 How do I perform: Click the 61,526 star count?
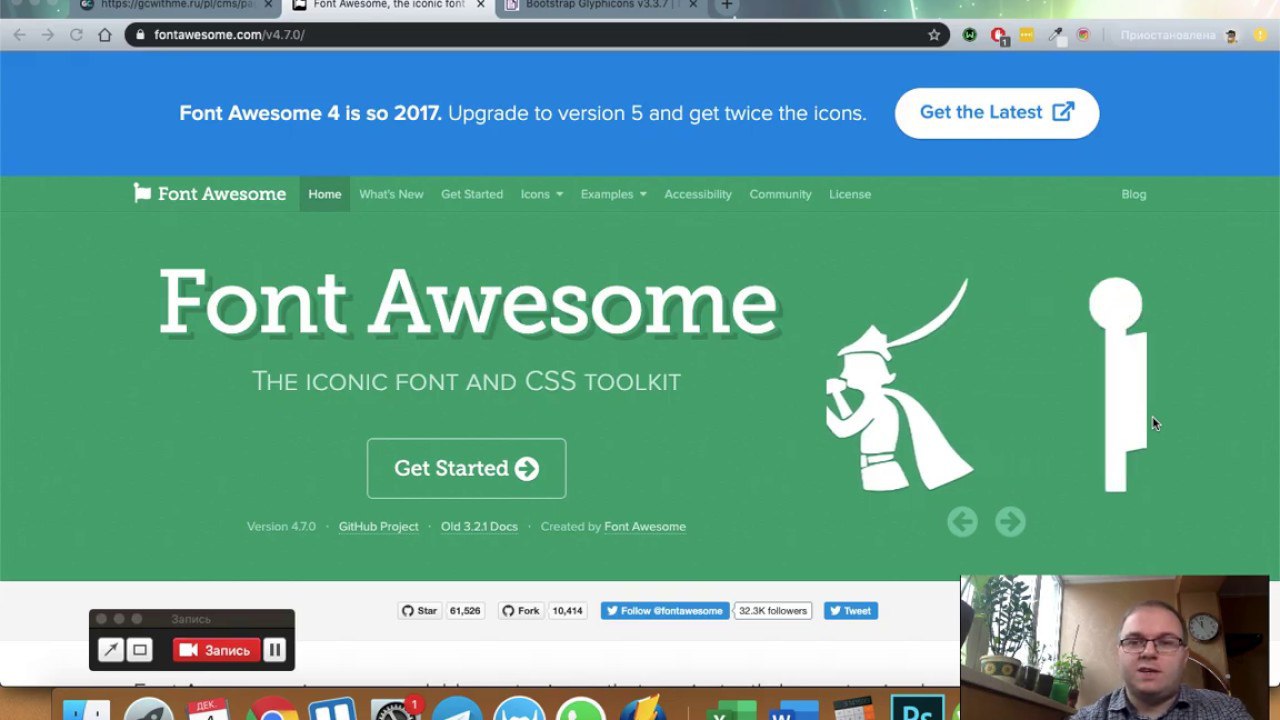click(x=465, y=611)
